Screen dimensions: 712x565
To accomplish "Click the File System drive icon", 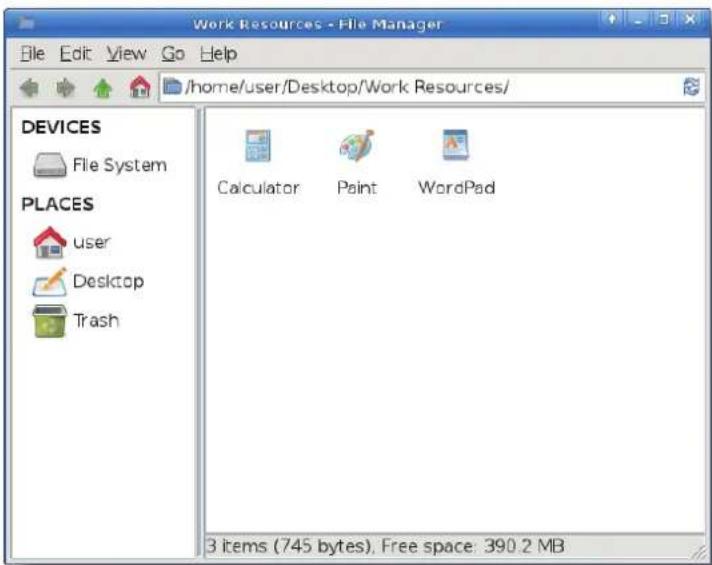I will (x=49, y=165).
